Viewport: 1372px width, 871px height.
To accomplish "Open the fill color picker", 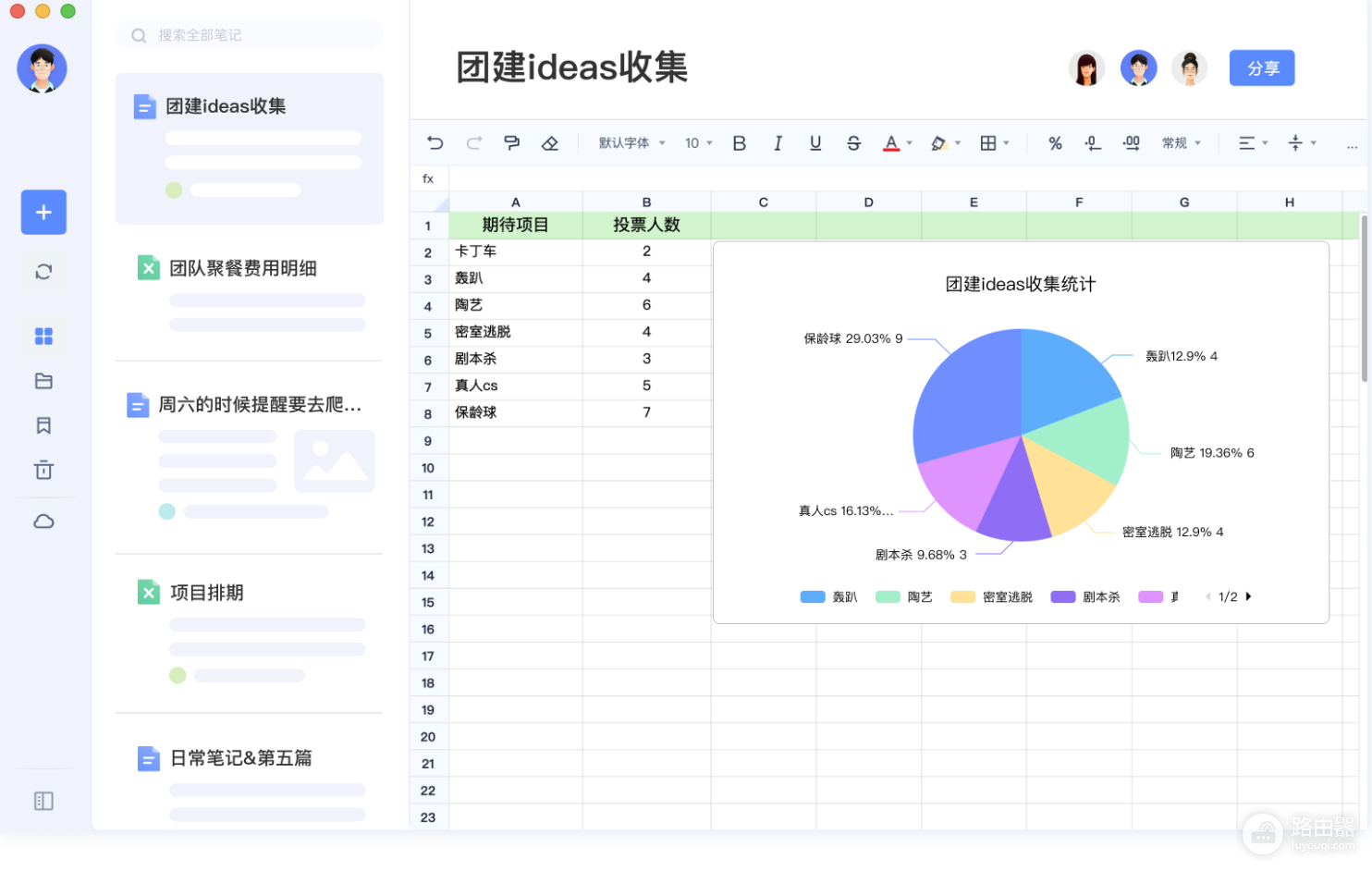I will point(946,143).
